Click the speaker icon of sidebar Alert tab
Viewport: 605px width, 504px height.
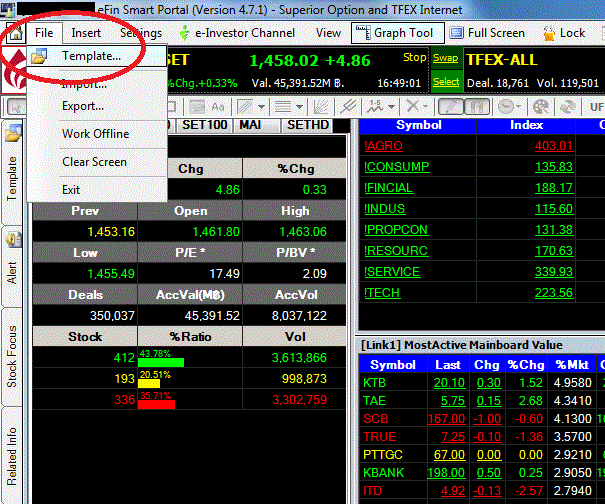tap(13, 239)
